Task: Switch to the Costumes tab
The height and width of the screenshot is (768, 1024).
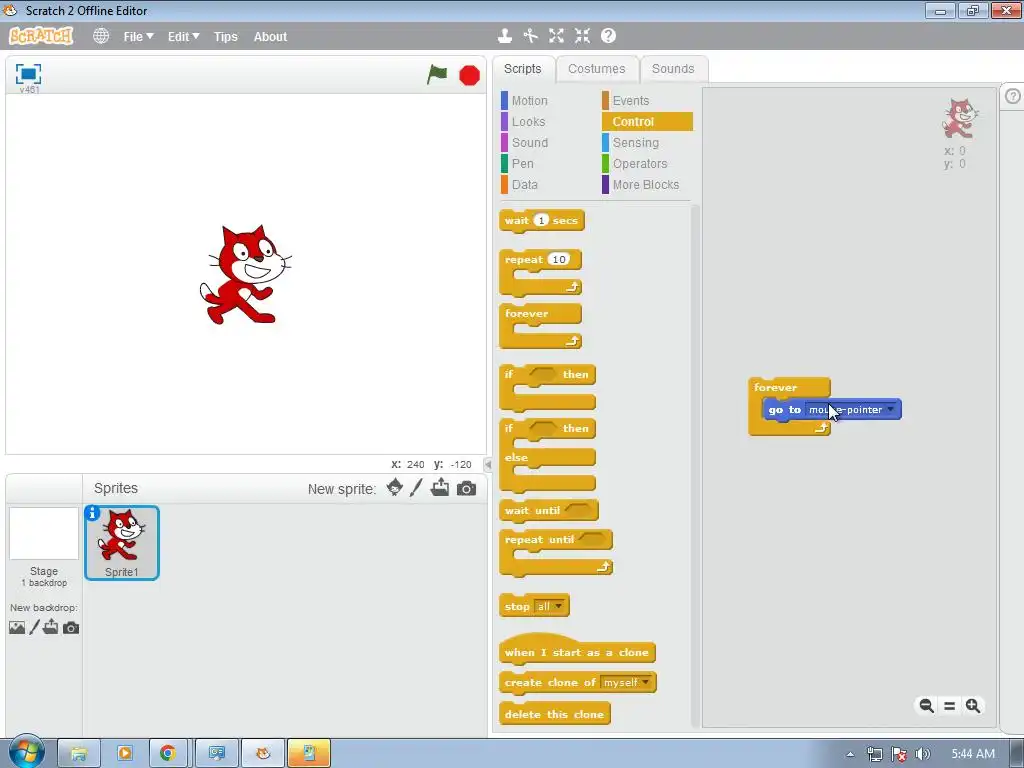Action: coord(596,69)
